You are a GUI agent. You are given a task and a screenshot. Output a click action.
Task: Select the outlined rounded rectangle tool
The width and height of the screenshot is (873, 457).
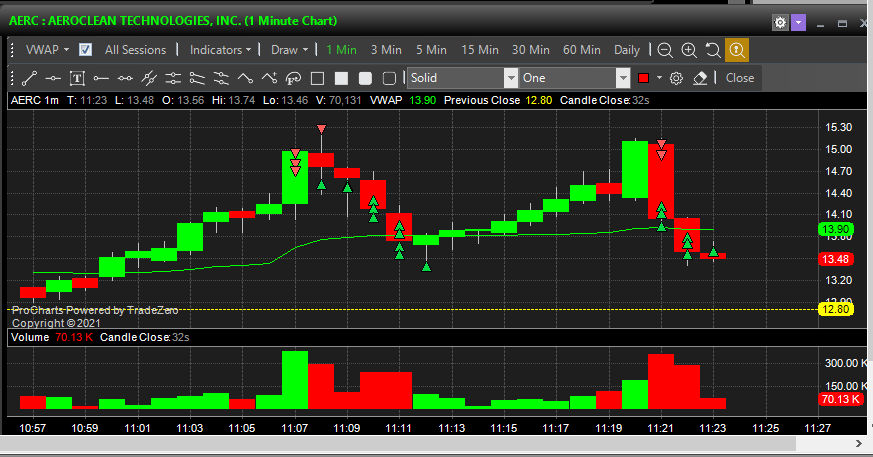(x=389, y=78)
